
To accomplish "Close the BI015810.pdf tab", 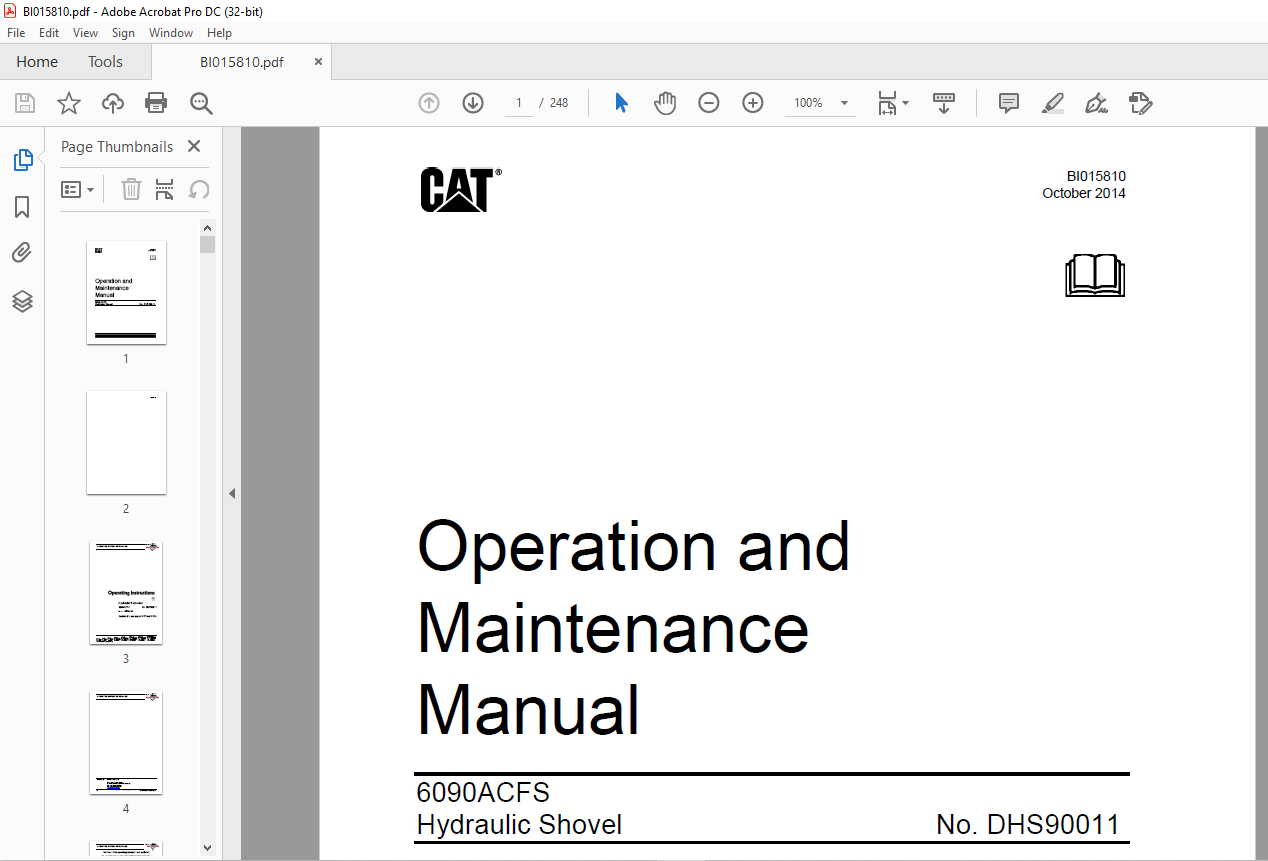I will click(x=318, y=62).
